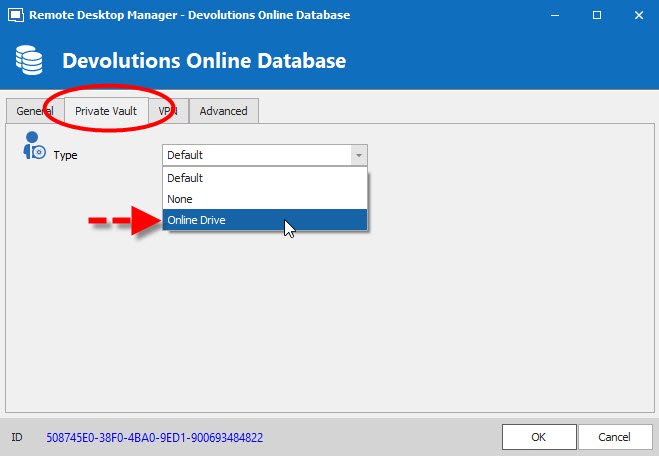Collapse the Type dropdown using its arrow

(x=357, y=155)
